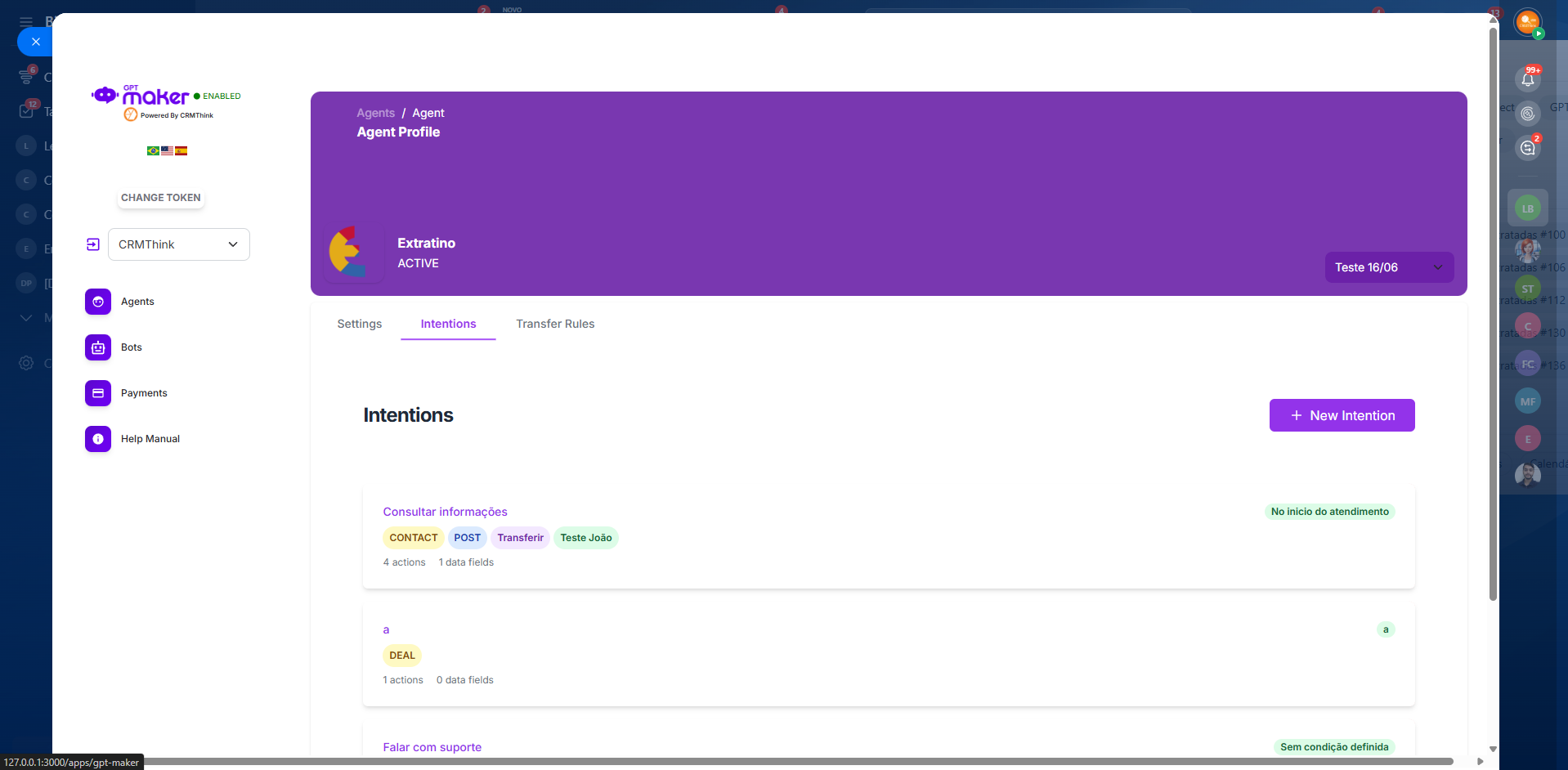Close the GPT Maker modal
This screenshot has height=770, width=1568.
[35, 42]
